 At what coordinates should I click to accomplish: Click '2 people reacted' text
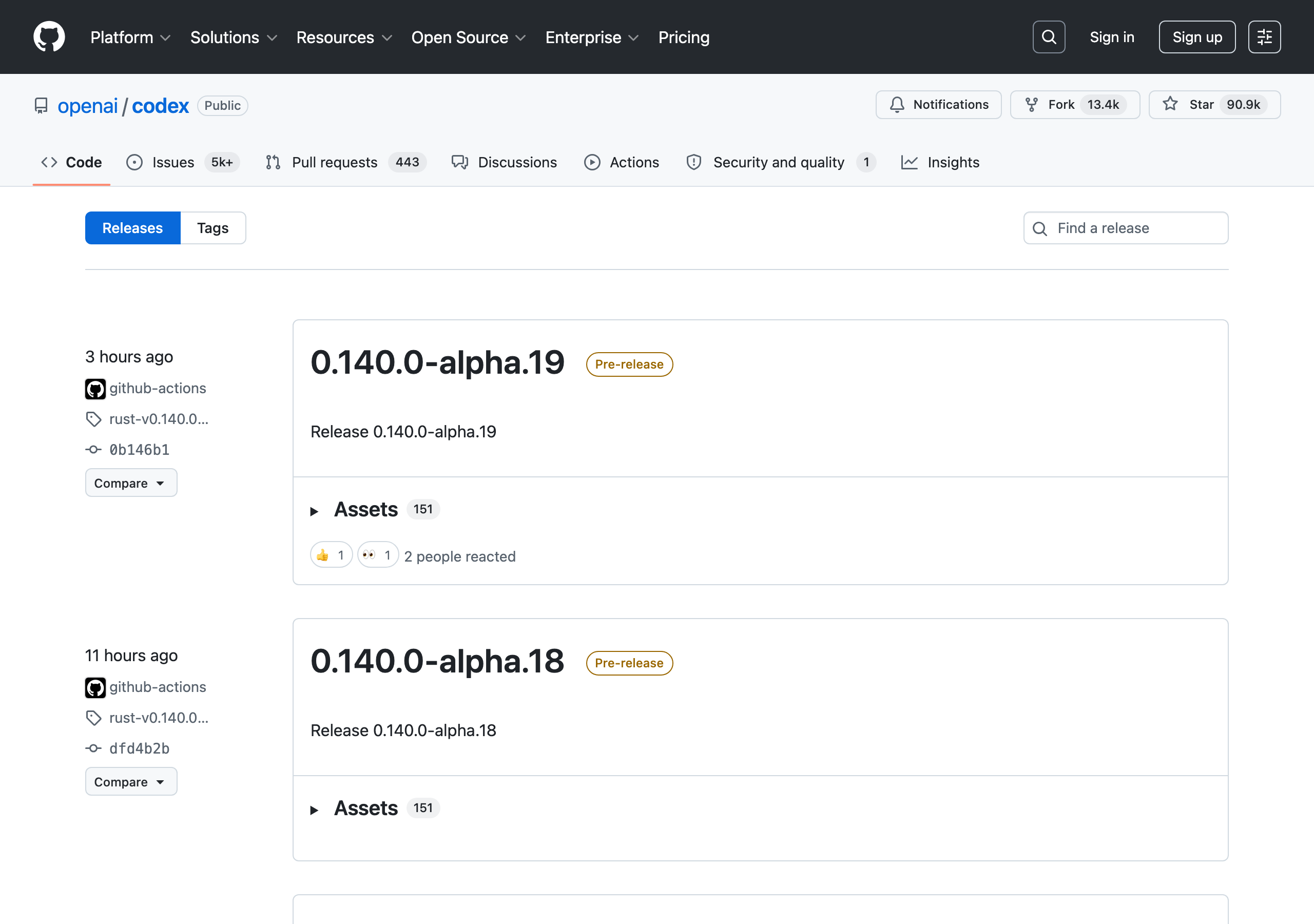tap(459, 556)
